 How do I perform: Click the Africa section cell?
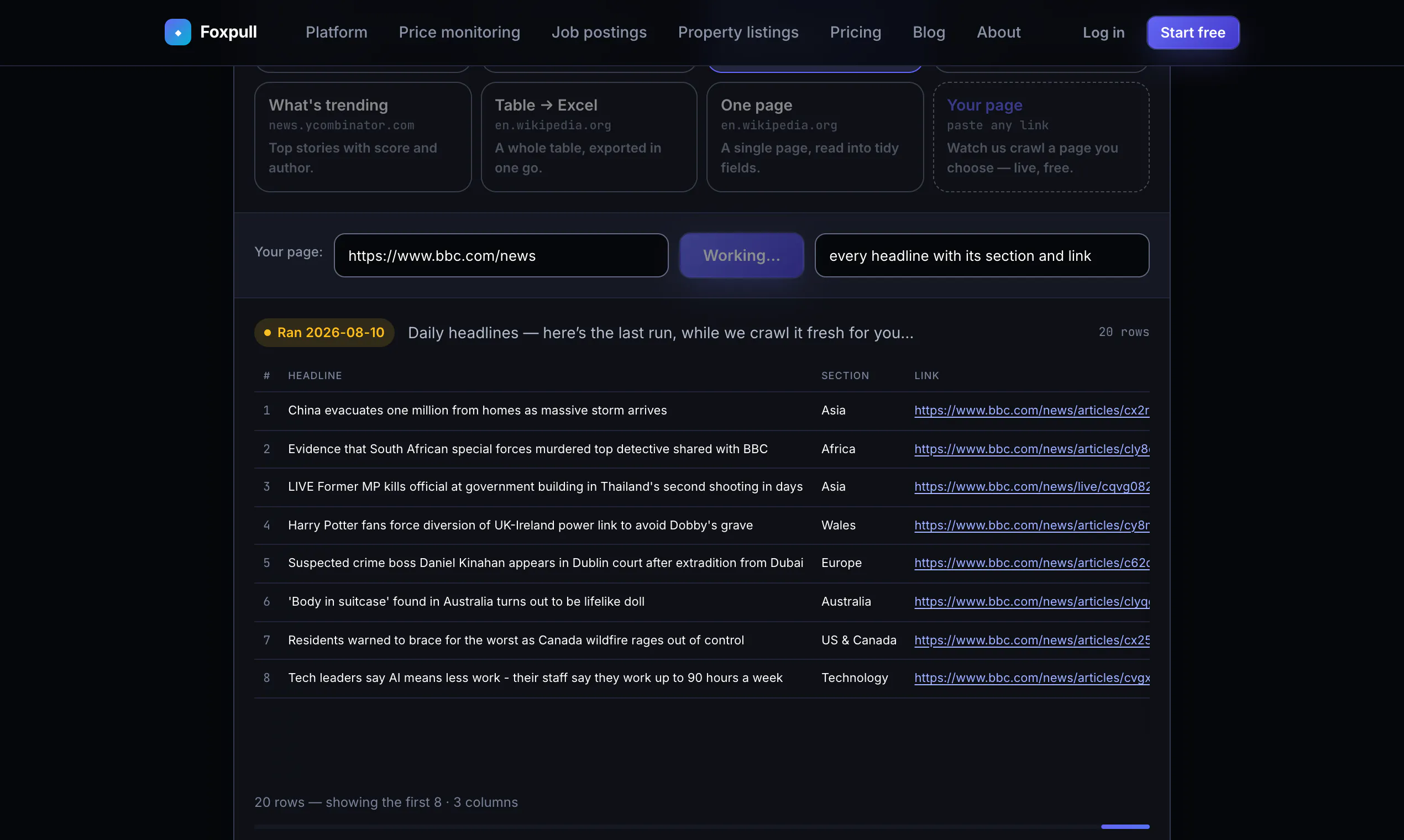tap(838, 449)
